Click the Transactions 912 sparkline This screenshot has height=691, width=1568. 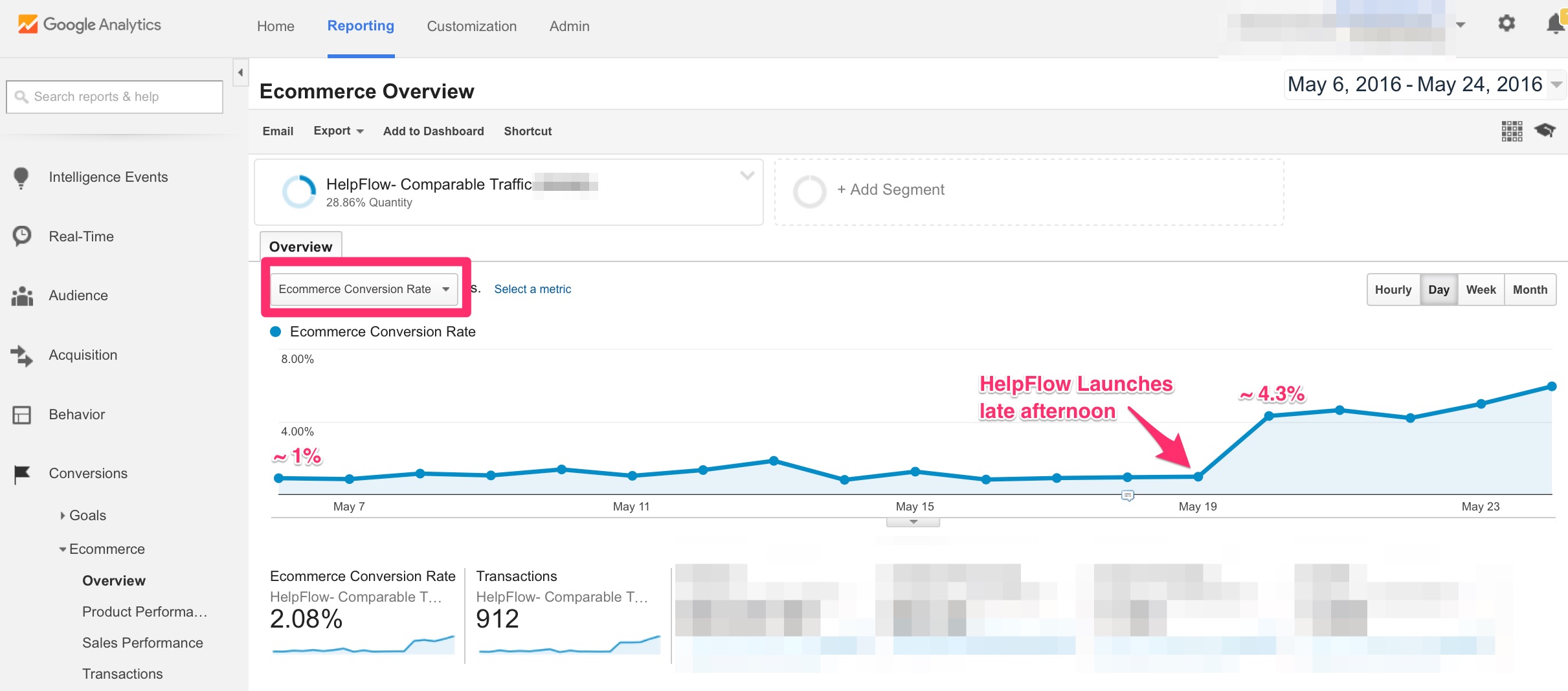569,644
